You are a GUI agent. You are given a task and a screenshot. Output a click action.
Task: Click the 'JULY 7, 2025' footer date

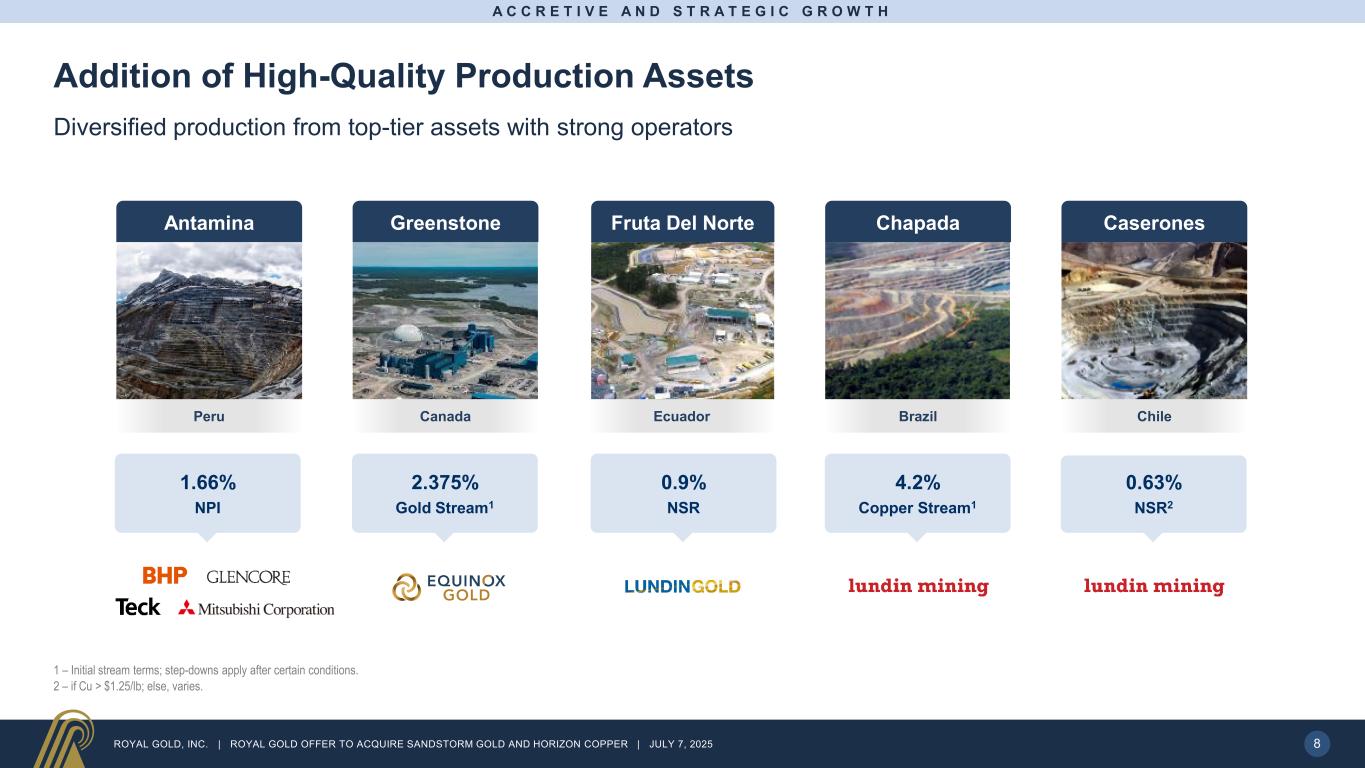tap(681, 744)
